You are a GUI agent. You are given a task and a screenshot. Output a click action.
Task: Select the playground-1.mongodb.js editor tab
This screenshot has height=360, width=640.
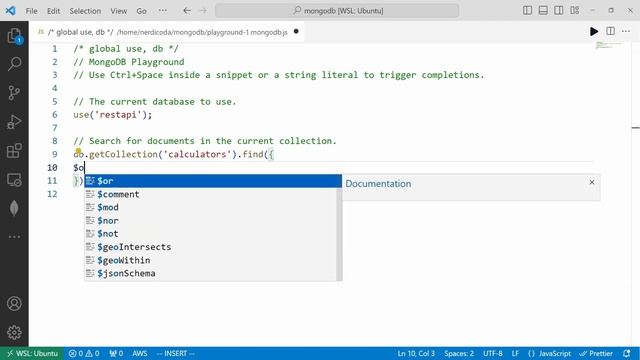pyautogui.click(x=167, y=32)
